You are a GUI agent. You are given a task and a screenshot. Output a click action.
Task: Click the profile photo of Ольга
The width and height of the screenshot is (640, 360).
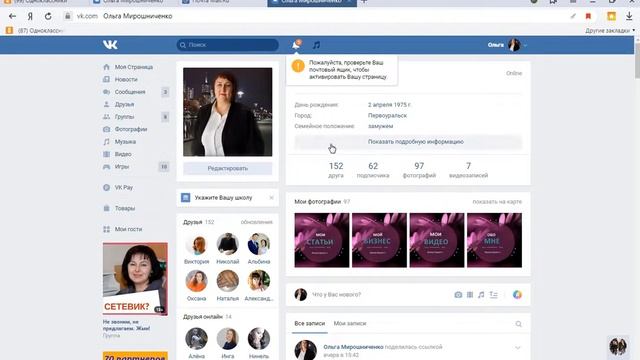(x=227, y=112)
